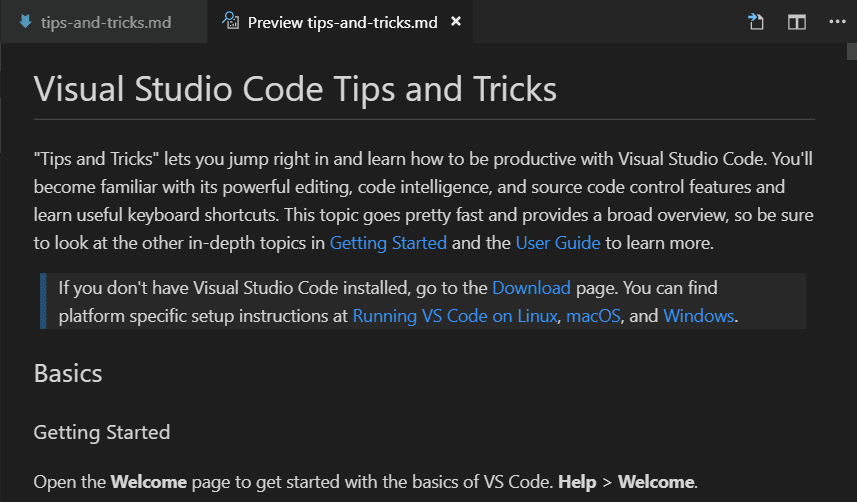Image resolution: width=857 pixels, height=502 pixels.
Task: Split the editor to the right
Action: [x=796, y=22]
